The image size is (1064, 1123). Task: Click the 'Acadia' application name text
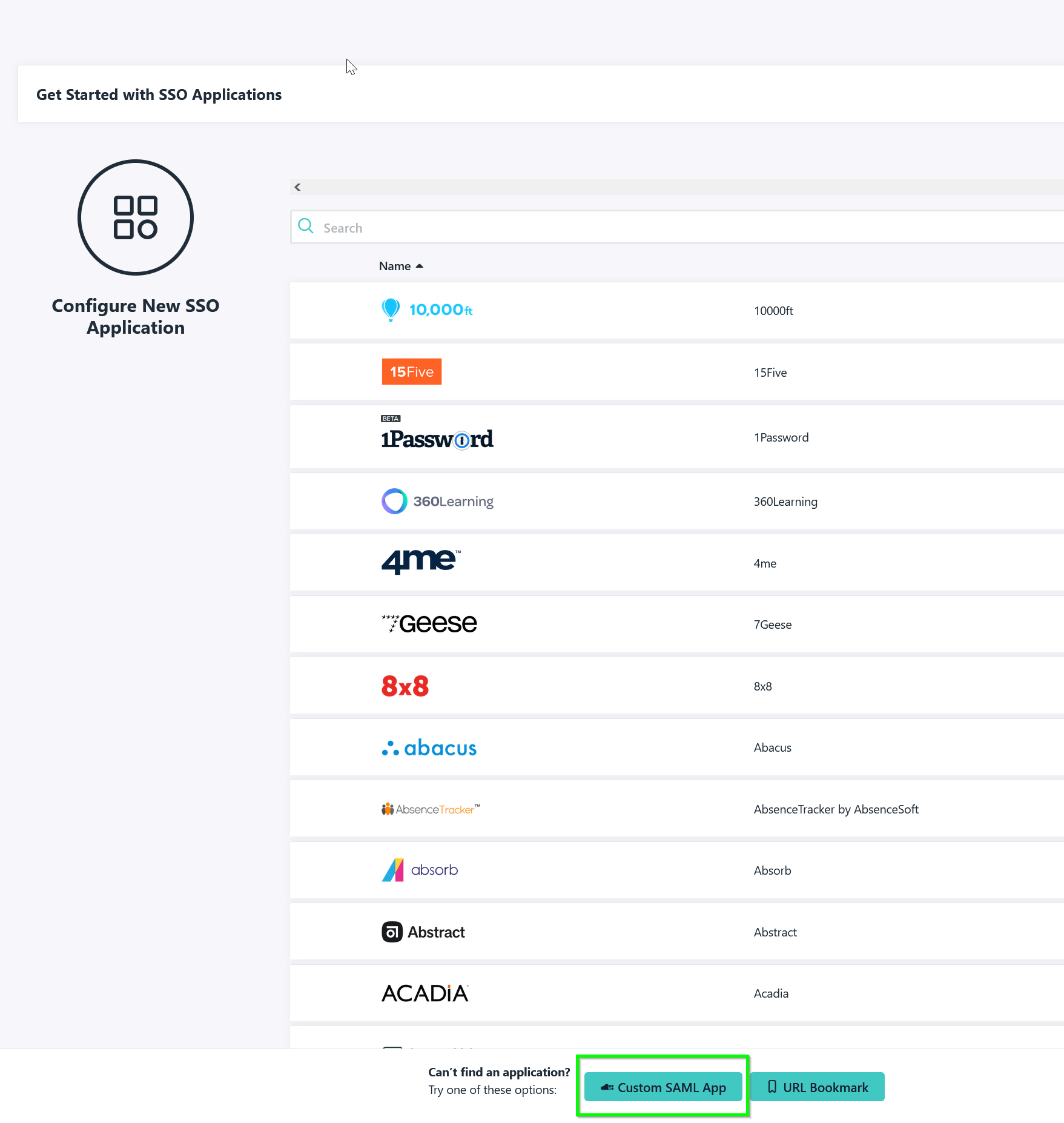(771, 993)
